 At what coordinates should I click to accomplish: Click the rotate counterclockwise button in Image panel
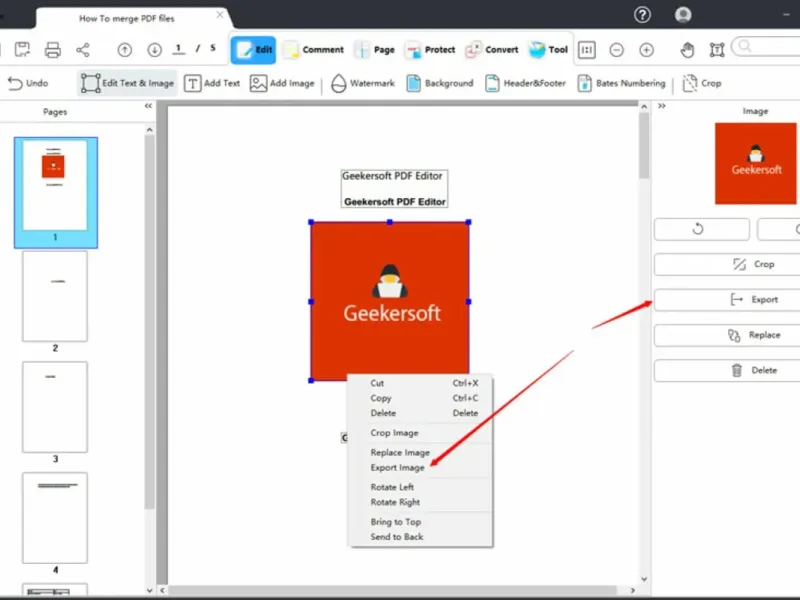tap(702, 229)
